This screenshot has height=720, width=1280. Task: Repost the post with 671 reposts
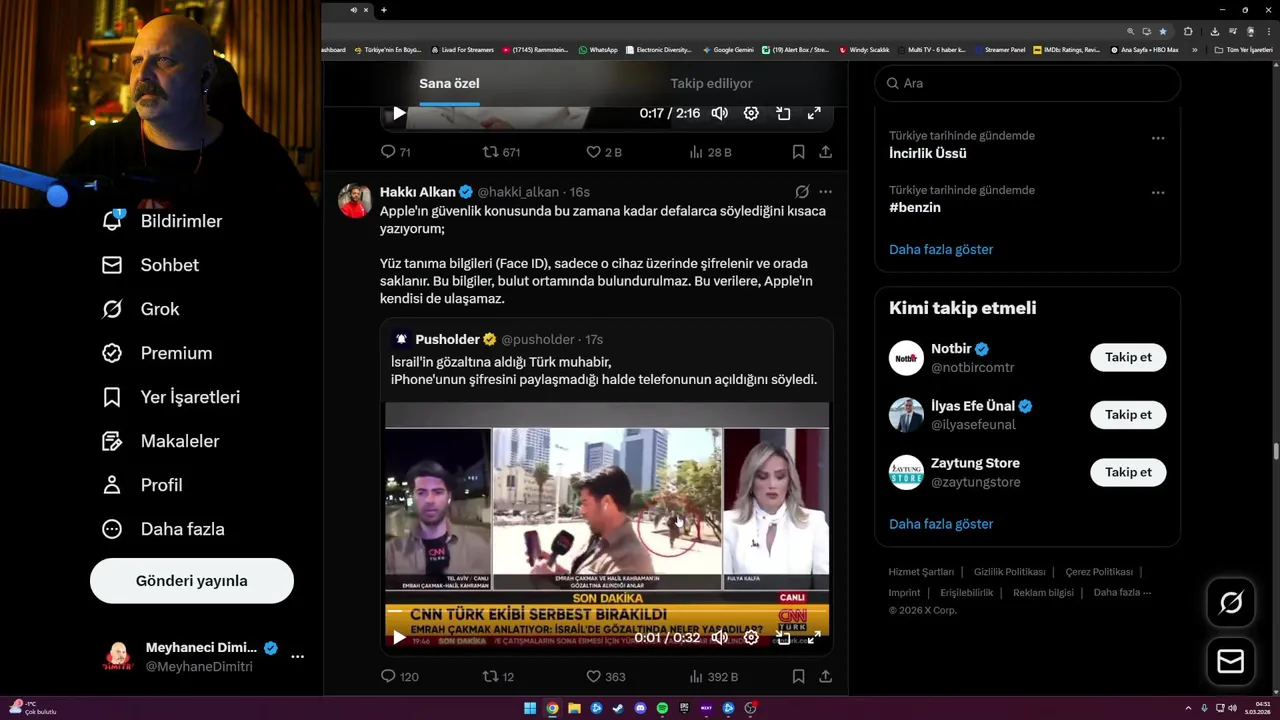[501, 152]
